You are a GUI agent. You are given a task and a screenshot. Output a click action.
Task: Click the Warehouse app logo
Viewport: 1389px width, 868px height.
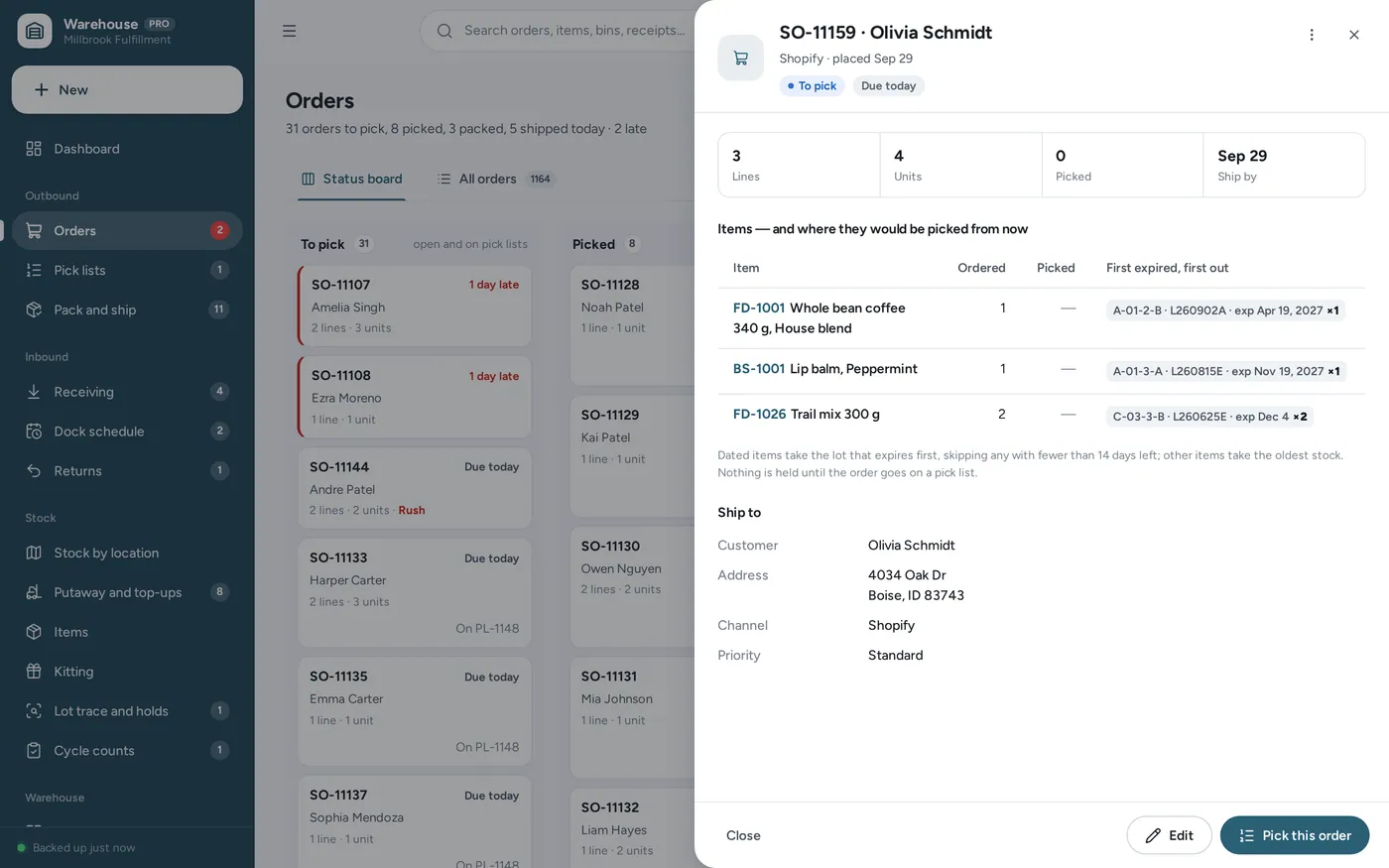pyautogui.click(x=35, y=31)
